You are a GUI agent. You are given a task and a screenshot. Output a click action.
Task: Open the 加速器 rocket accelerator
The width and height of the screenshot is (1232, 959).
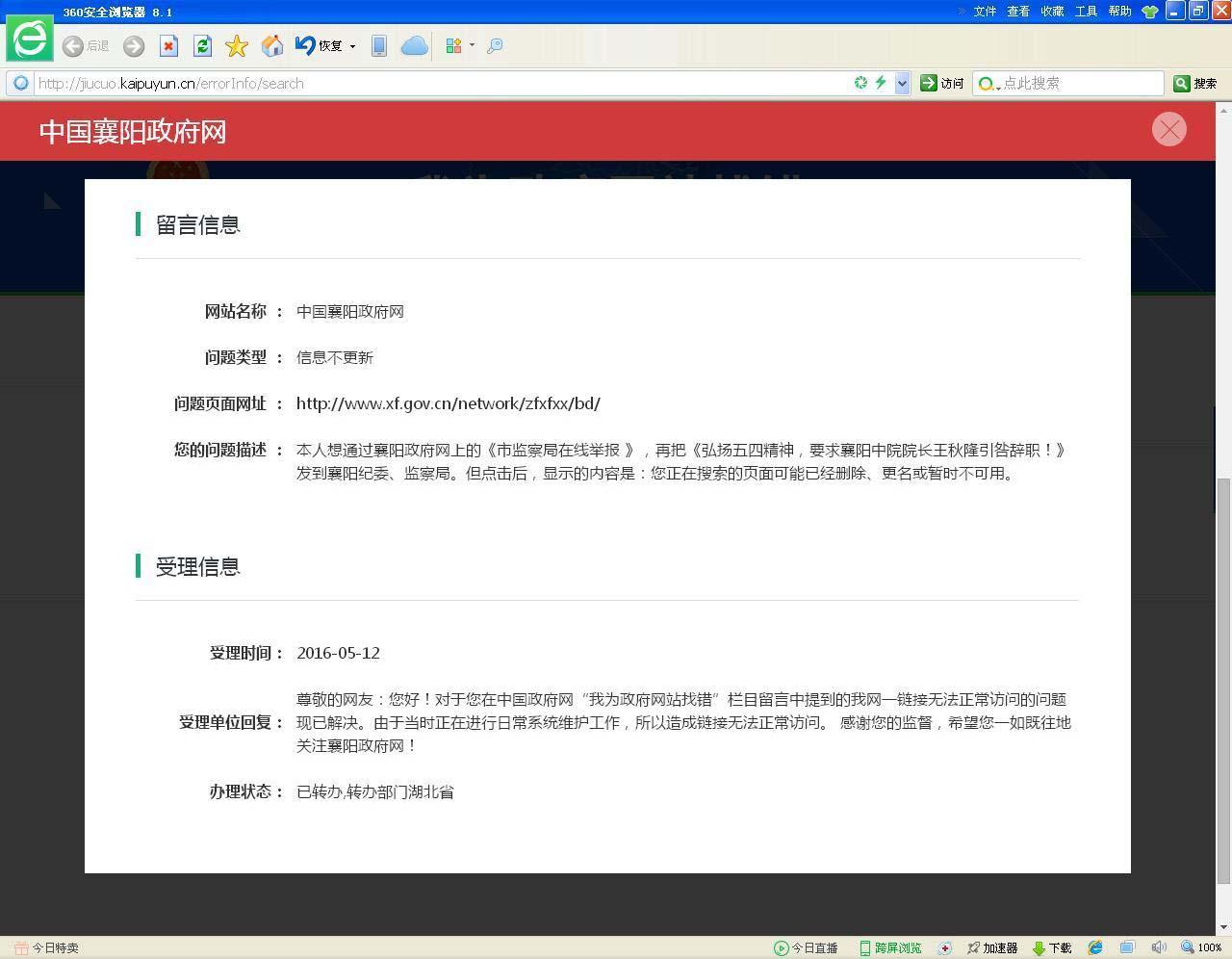point(992,948)
